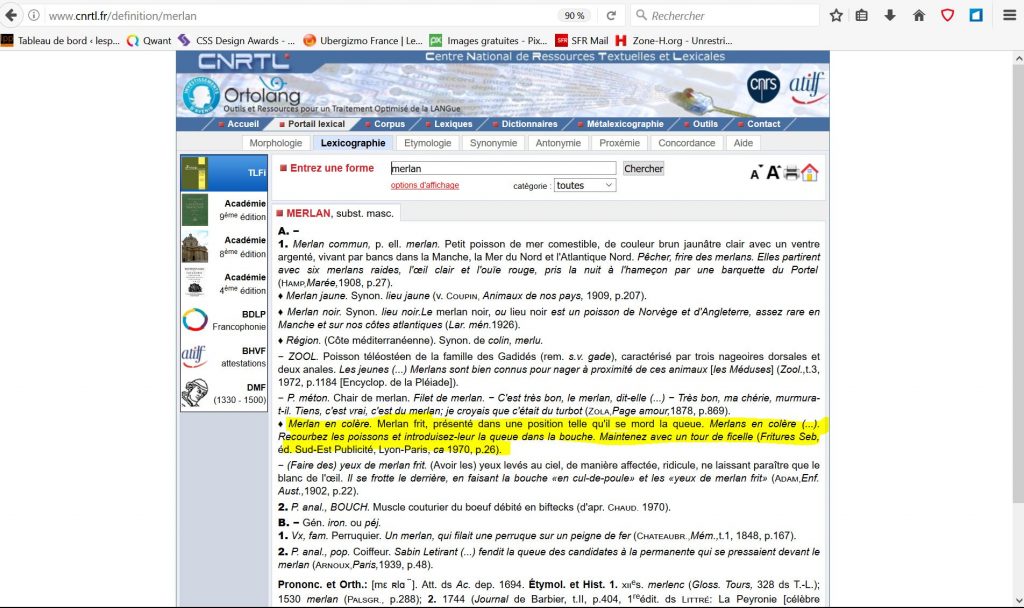Click the word form input field
Screen dimensions: 1024x608
502,168
